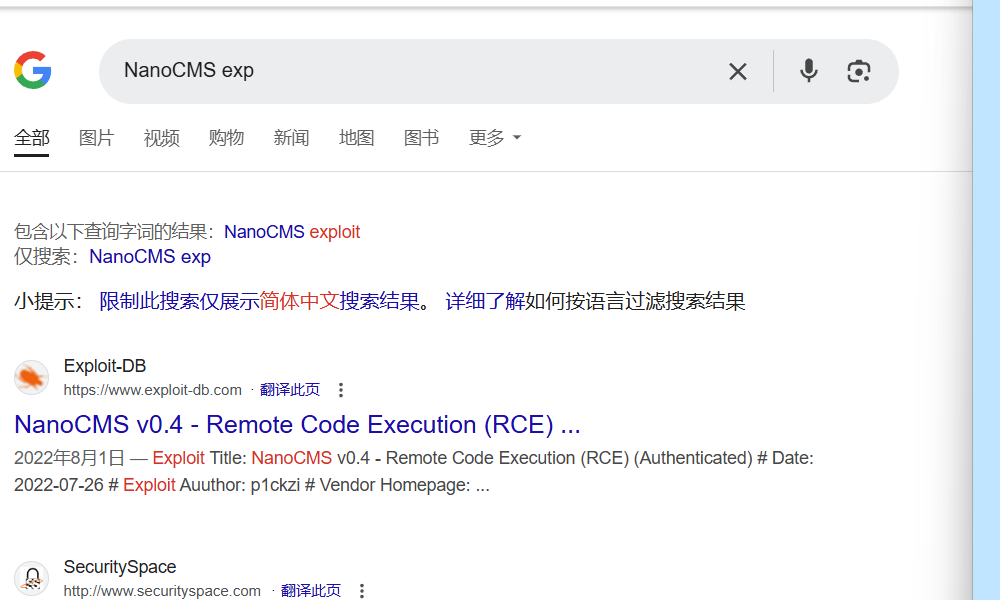Click the Google logo icon
The width and height of the screenshot is (1000, 600).
pos(33,70)
